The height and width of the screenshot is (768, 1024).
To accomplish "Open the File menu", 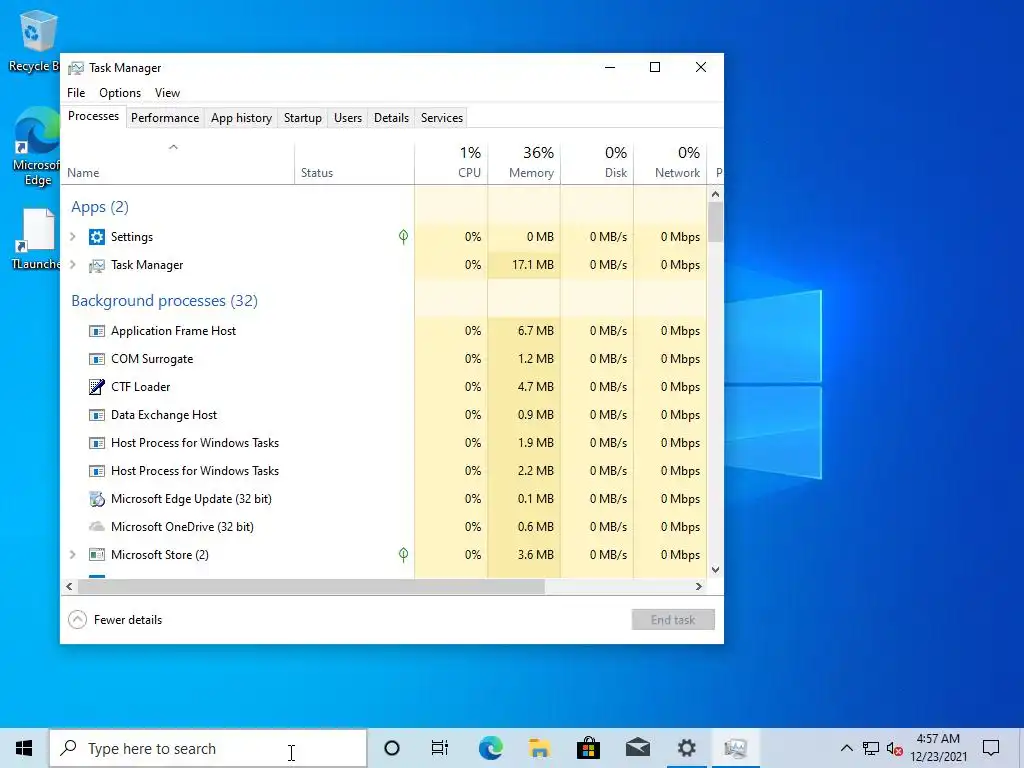I will [76, 93].
